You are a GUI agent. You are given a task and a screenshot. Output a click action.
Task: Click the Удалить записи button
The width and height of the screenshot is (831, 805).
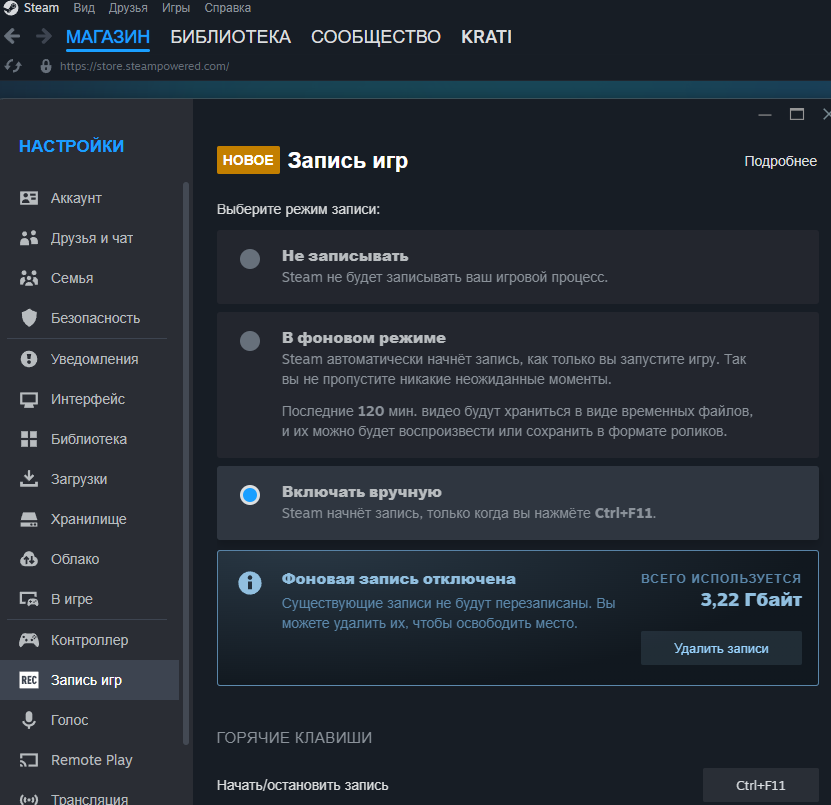point(721,648)
